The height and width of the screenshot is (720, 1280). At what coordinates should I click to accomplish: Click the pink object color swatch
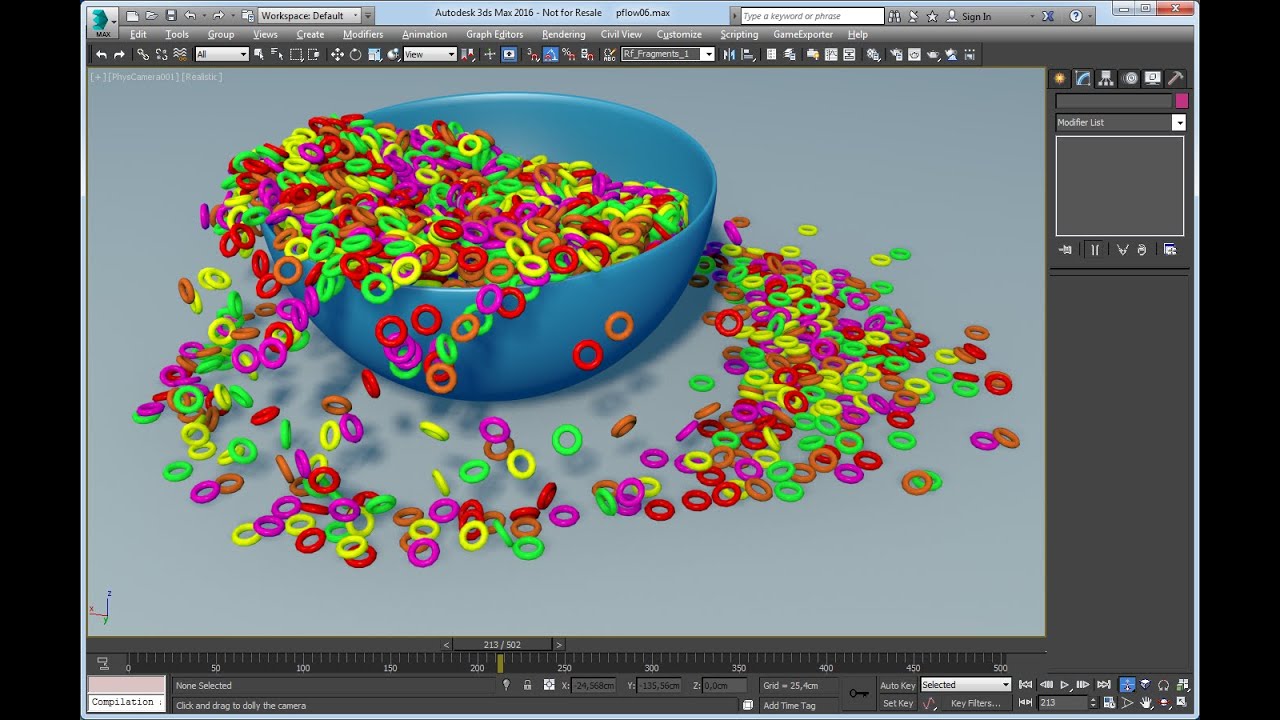[1182, 101]
